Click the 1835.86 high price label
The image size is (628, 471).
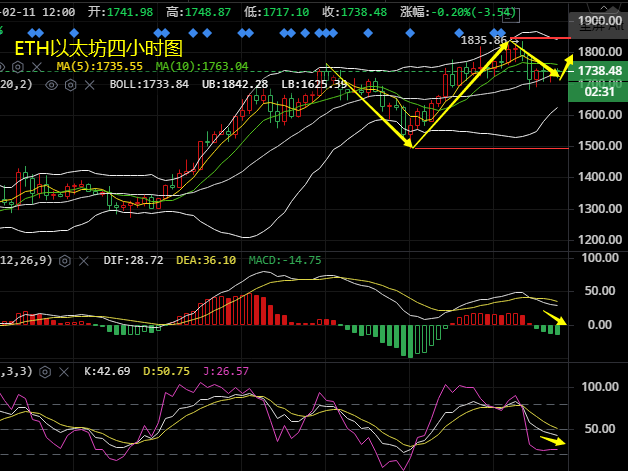pyautogui.click(x=483, y=41)
